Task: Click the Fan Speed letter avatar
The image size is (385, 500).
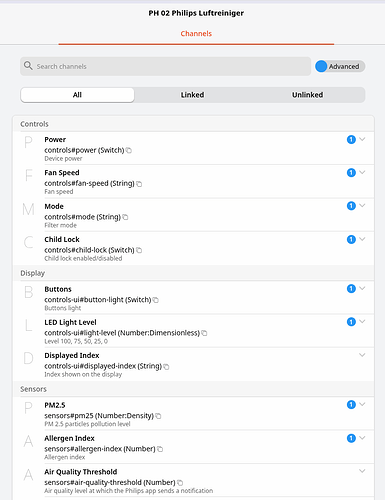Action: (28, 175)
